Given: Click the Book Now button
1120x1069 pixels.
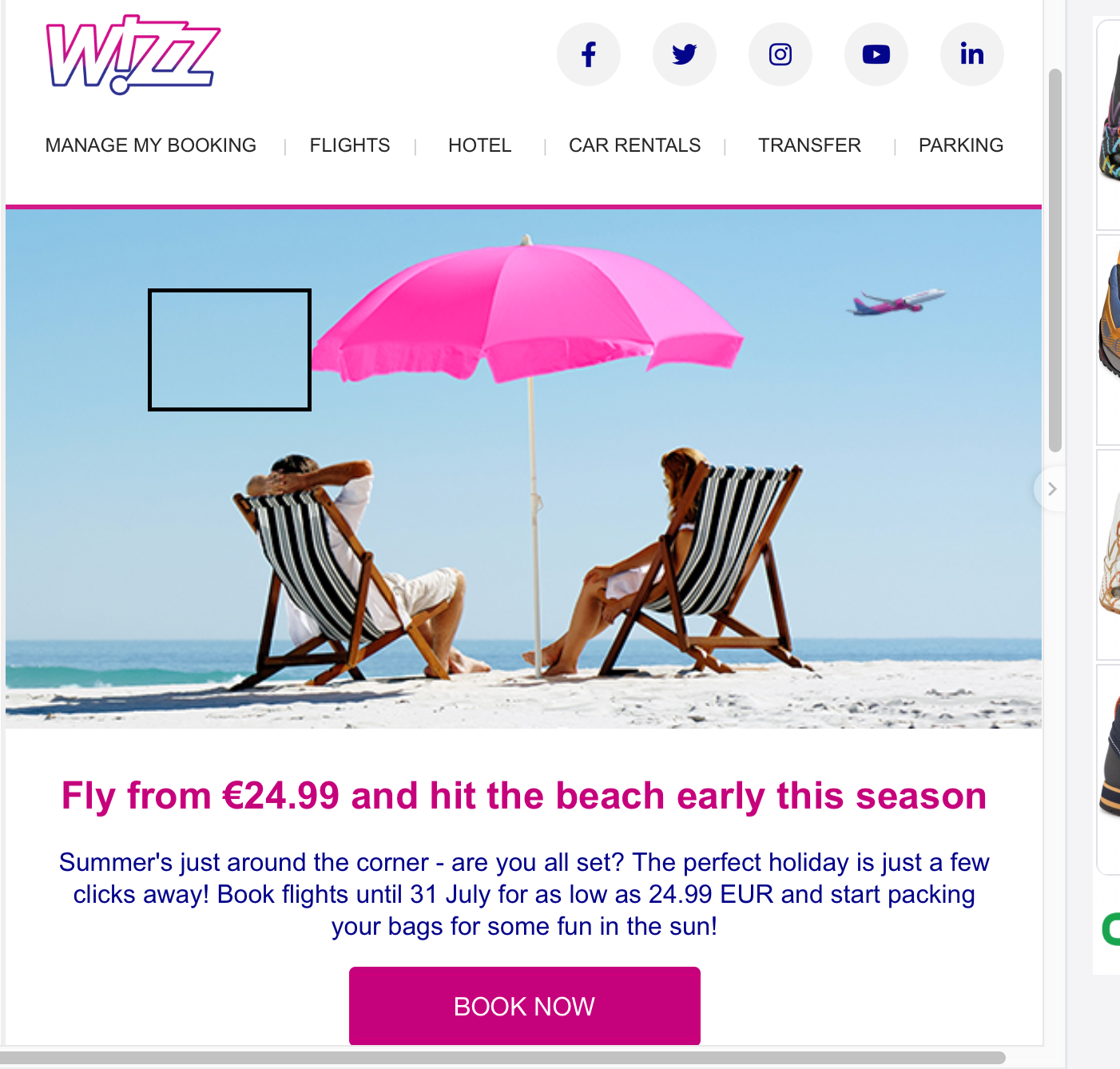Looking at the screenshot, I should click(x=525, y=1006).
